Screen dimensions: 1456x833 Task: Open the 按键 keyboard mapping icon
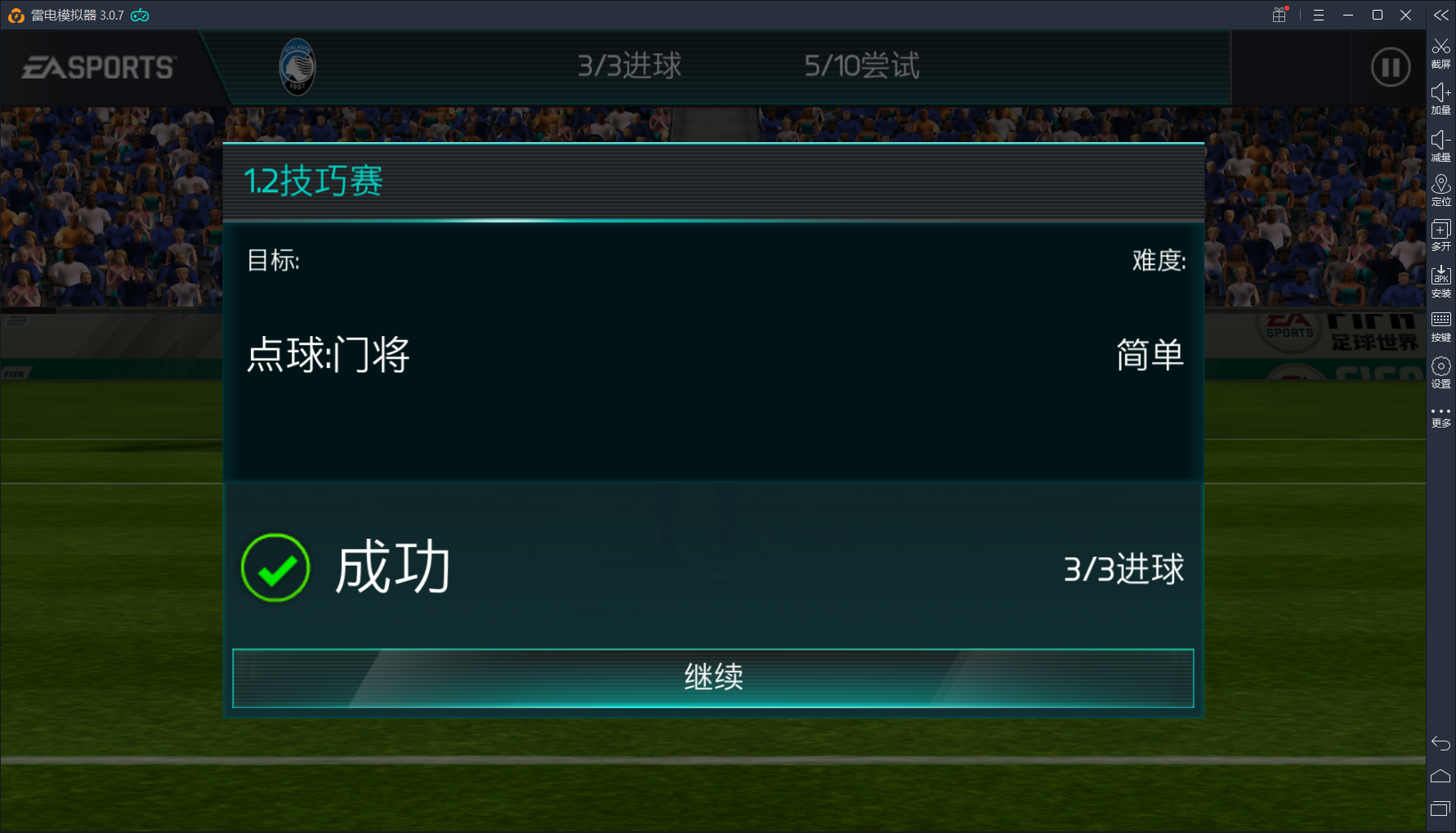click(x=1441, y=326)
